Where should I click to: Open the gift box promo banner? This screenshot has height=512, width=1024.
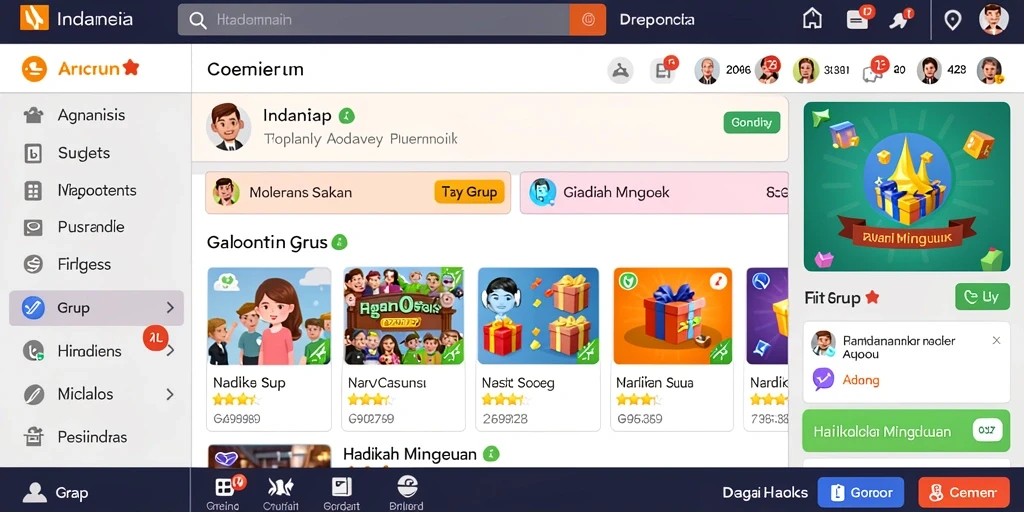coord(906,186)
